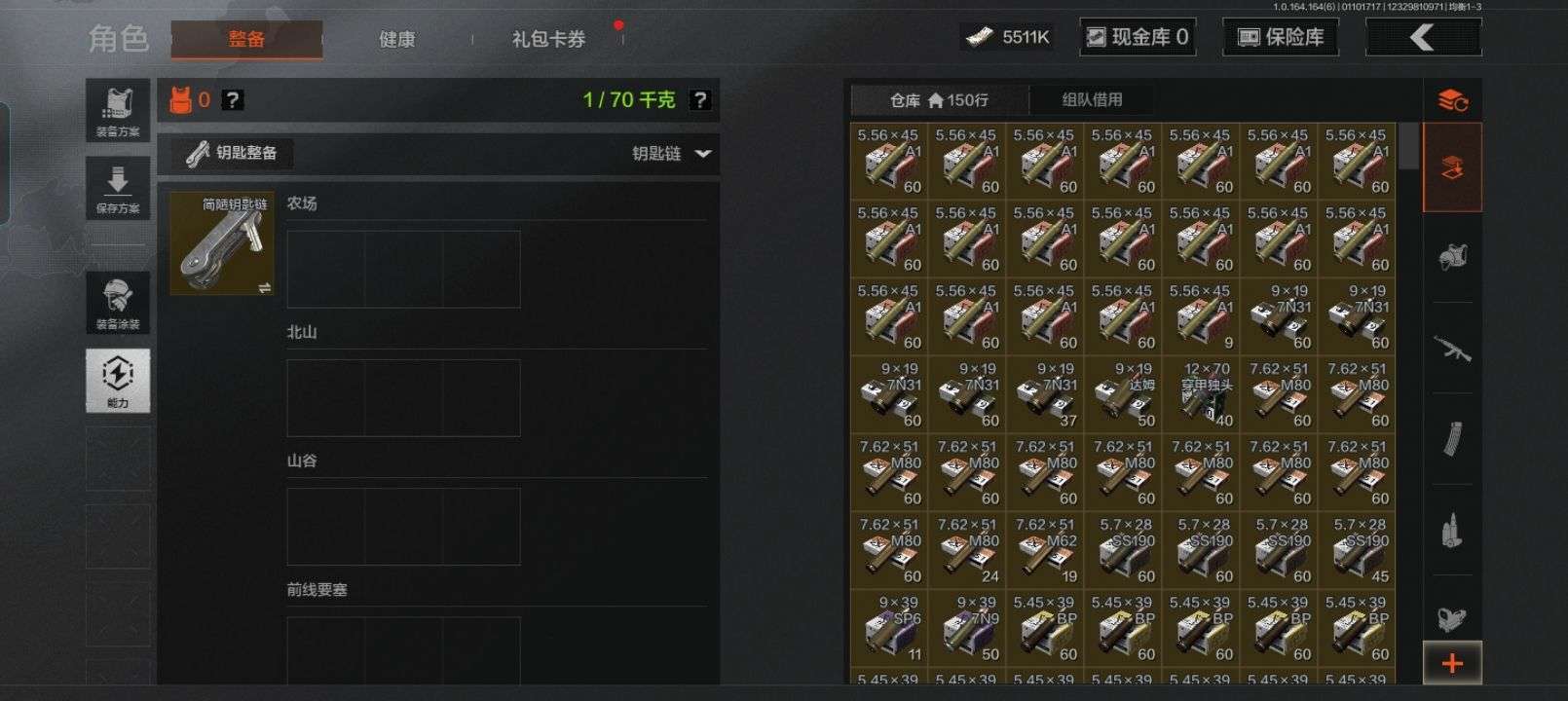Click the 保存方案 save icon
This screenshot has width=1568, height=701.
tap(118, 188)
